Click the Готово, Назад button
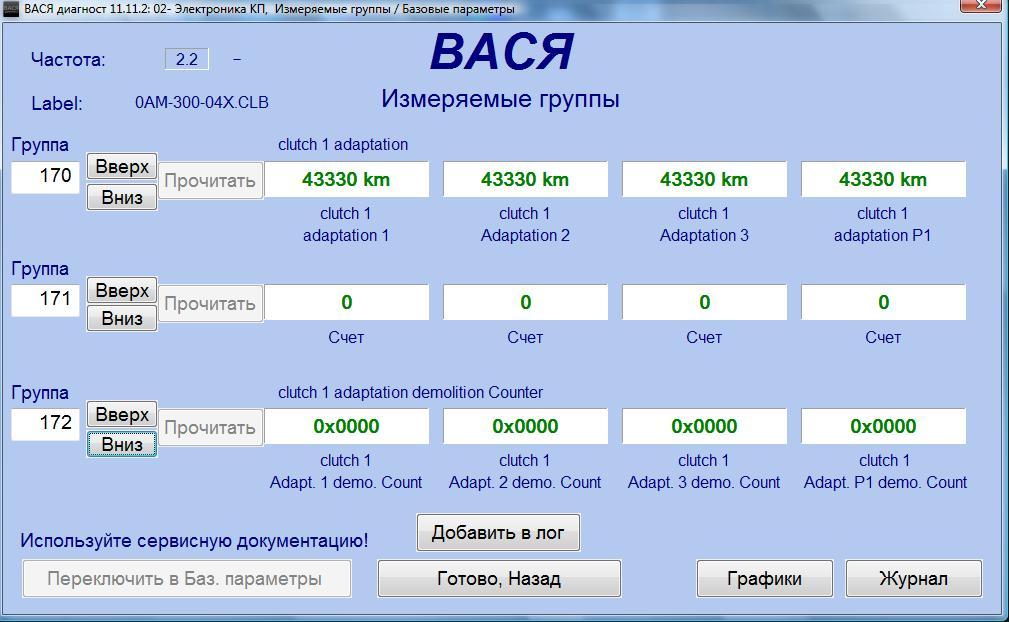1009x622 pixels. pyautogui.click(x=499, y=578)
